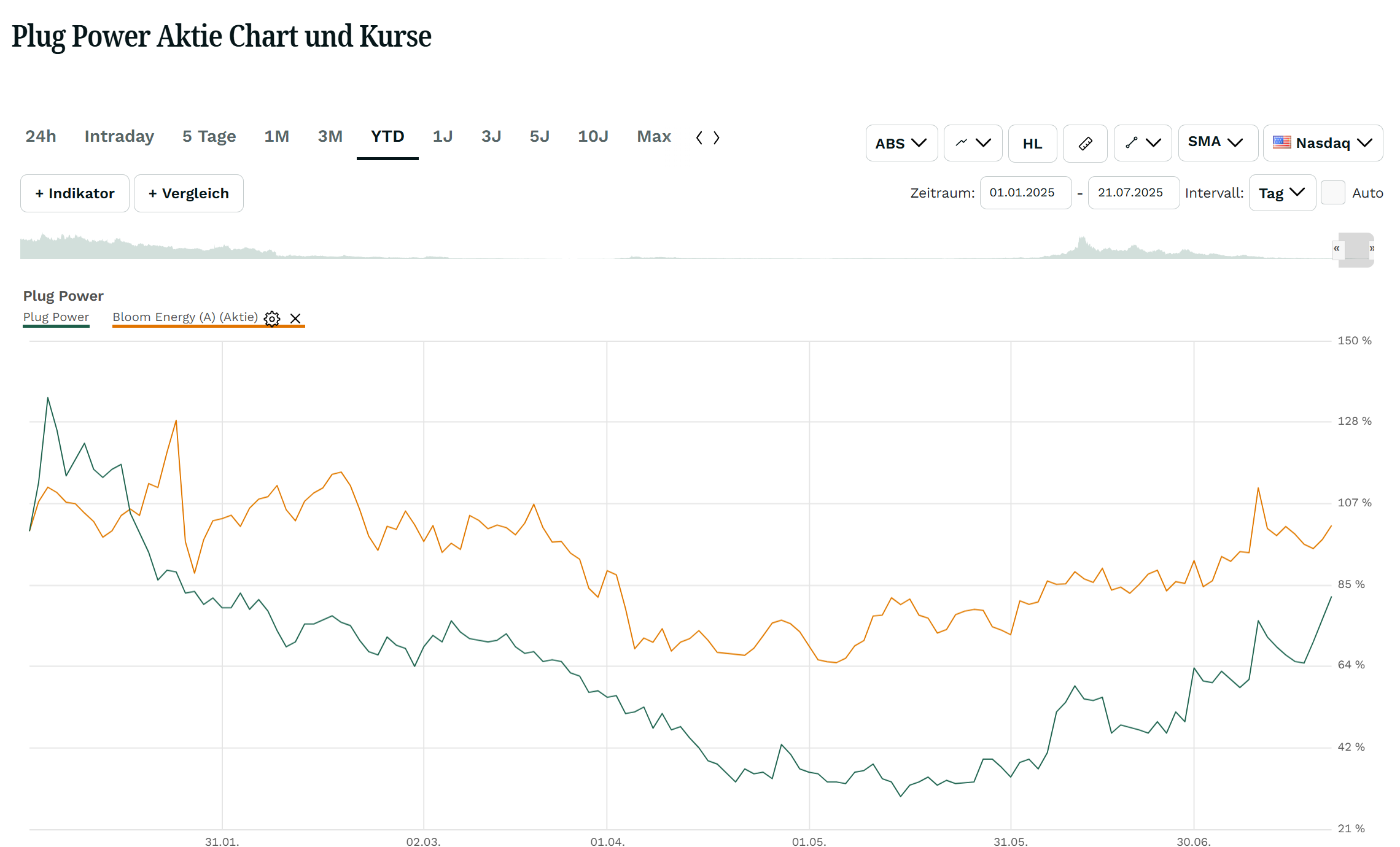Click the + Vergleich button
The height and width of the screenshot is (847, 1400).
[189, 193]
